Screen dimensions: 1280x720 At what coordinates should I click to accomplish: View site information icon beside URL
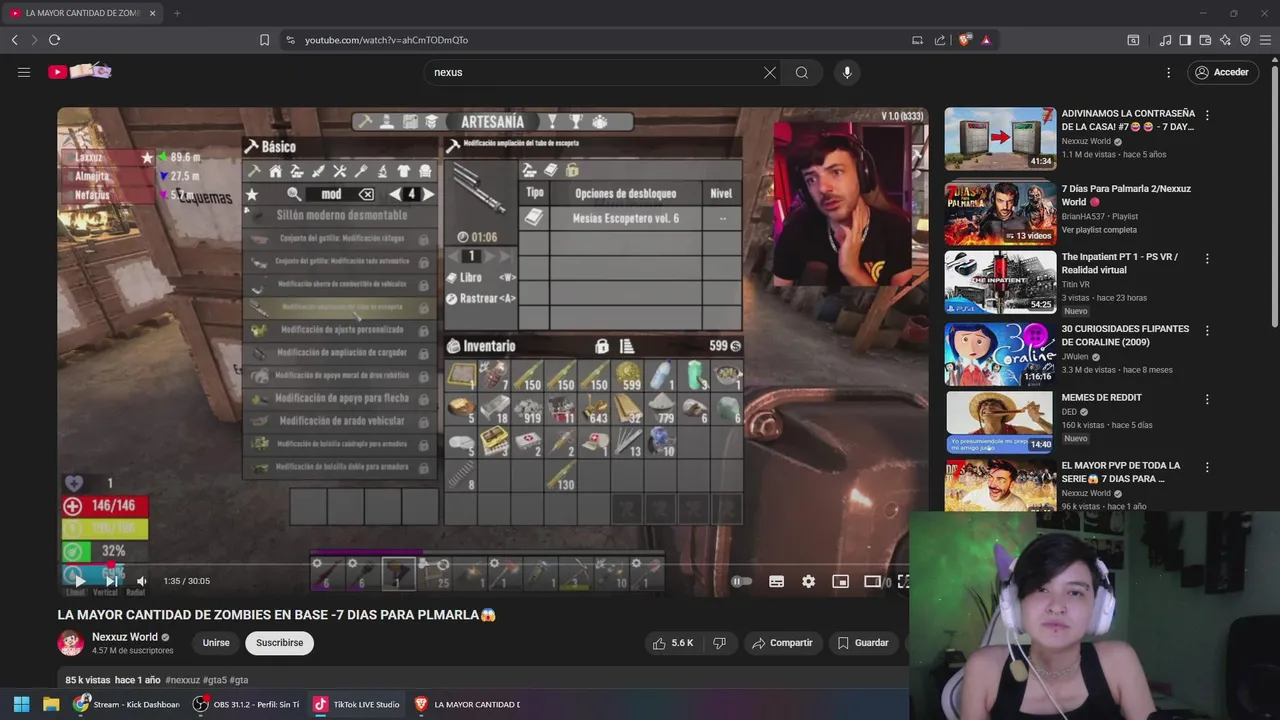(x=290, y=40)
